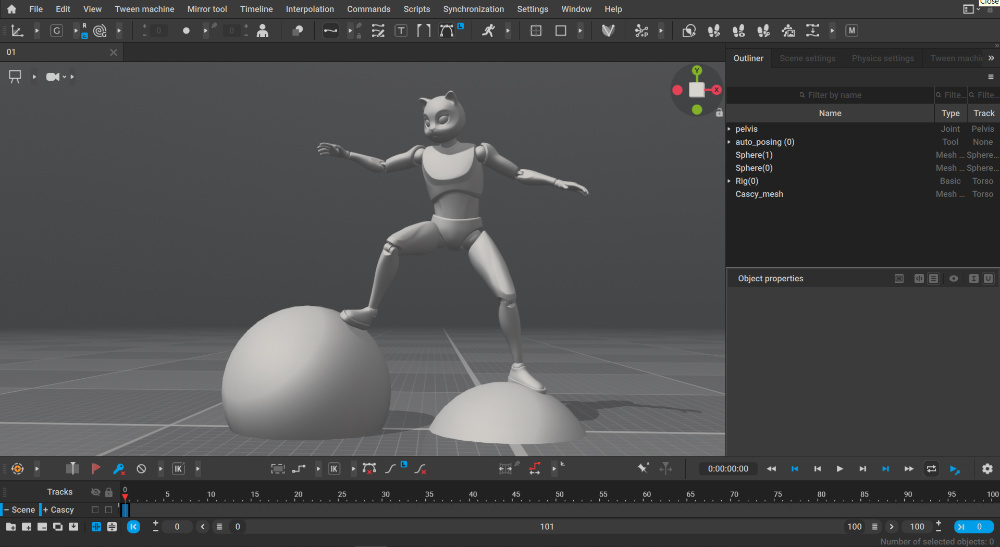Viewport: 1000px width, 547px height.
Task: Click the connected nodes rig icon
Action: click(642, 31)
